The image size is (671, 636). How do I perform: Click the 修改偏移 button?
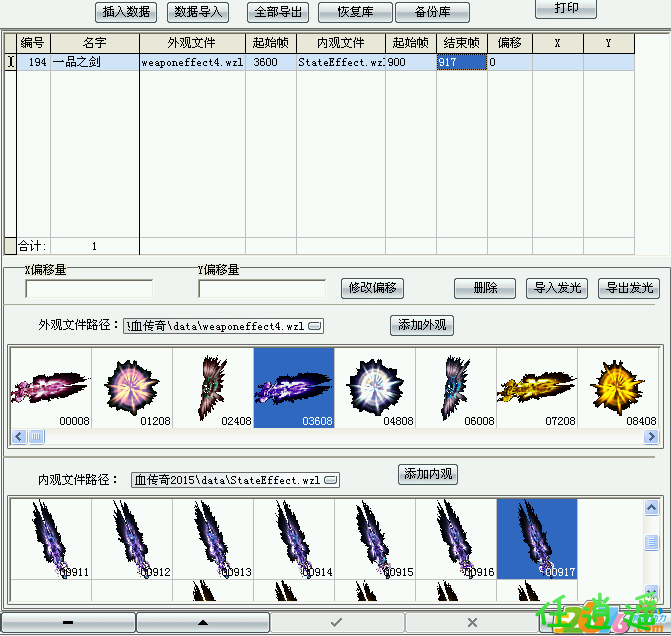click(x=372, y=288)
